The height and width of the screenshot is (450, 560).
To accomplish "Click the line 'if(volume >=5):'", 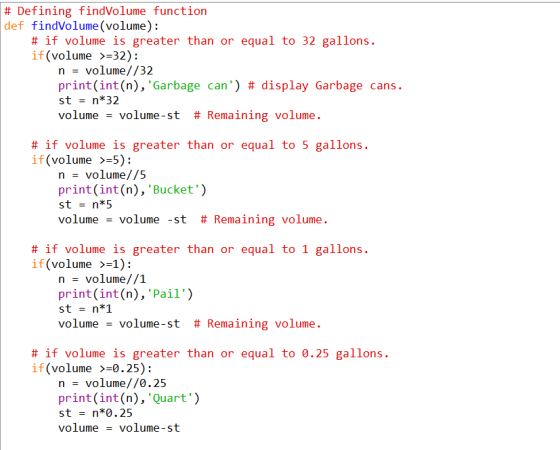I will [x=82, y=160].
